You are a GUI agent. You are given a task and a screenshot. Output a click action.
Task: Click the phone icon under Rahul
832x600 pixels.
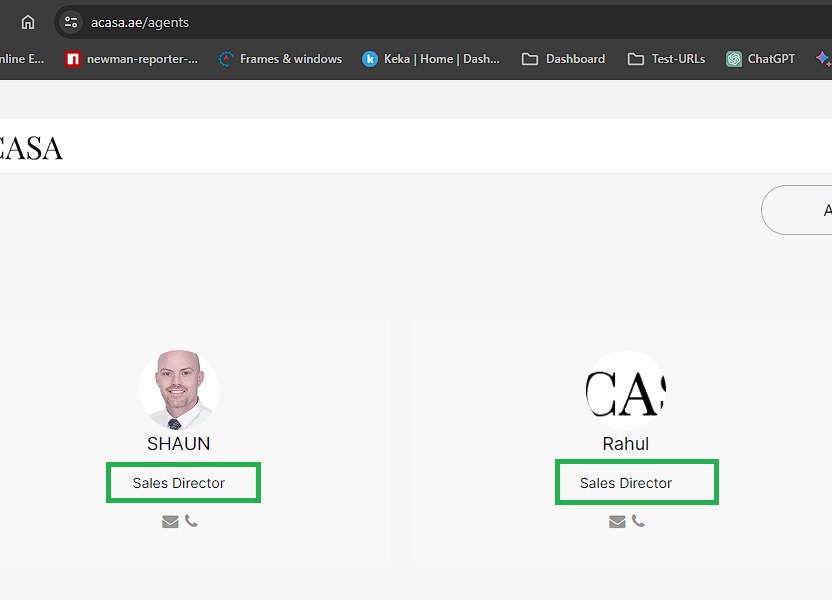click(638, 521)
